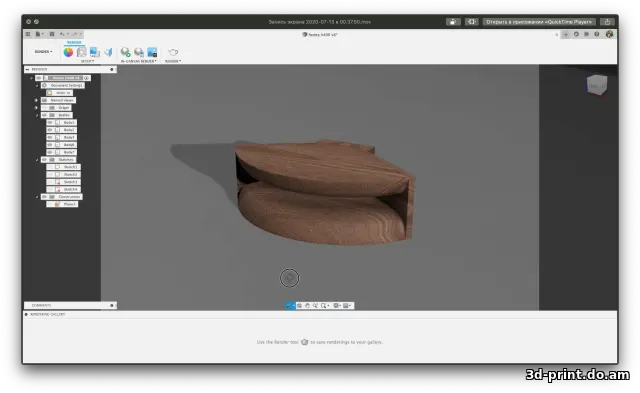The width and height of the screenshot is (640, 393).
Task: Toggle visibility of Body1
Action: pos(50,122)
